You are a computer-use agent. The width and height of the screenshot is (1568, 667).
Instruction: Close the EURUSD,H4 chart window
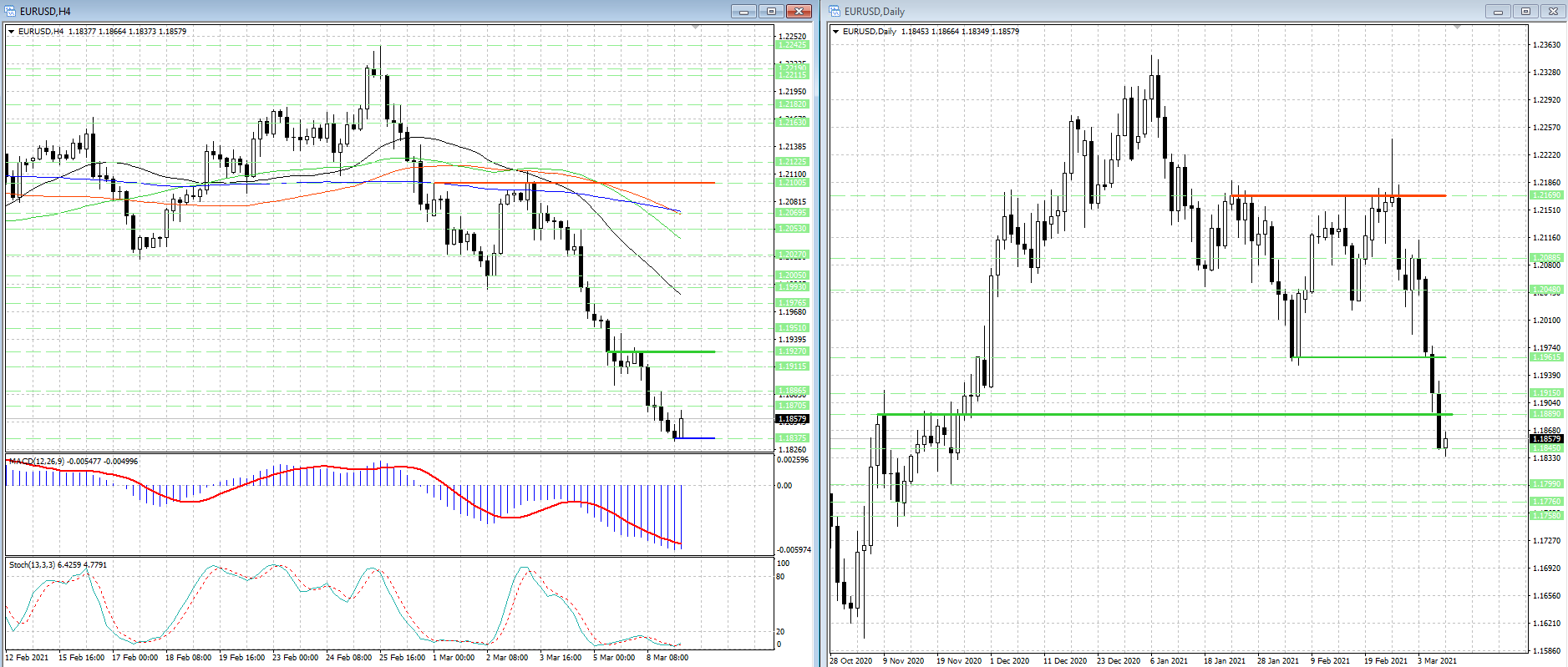799,11
